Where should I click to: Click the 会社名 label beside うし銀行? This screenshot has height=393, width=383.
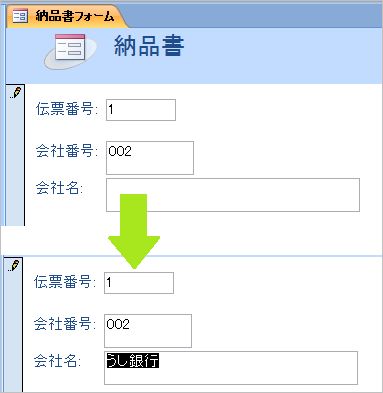[57, 361]
